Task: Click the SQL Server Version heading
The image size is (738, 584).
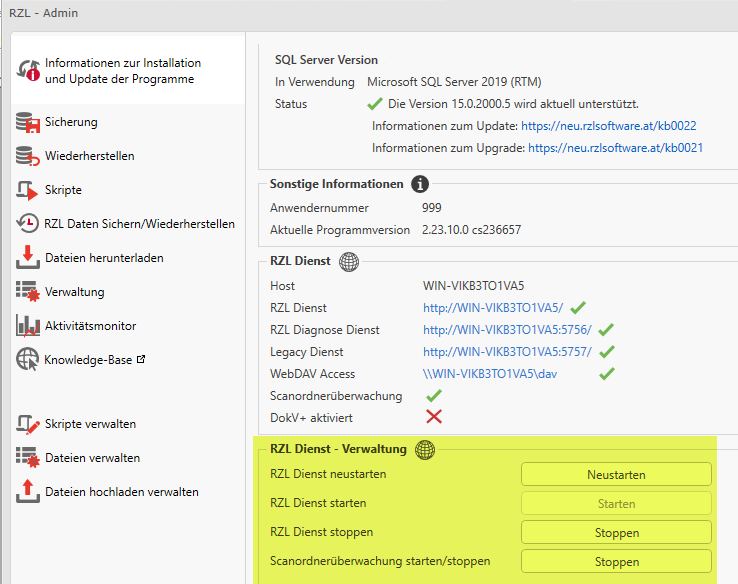Action: 326,60
